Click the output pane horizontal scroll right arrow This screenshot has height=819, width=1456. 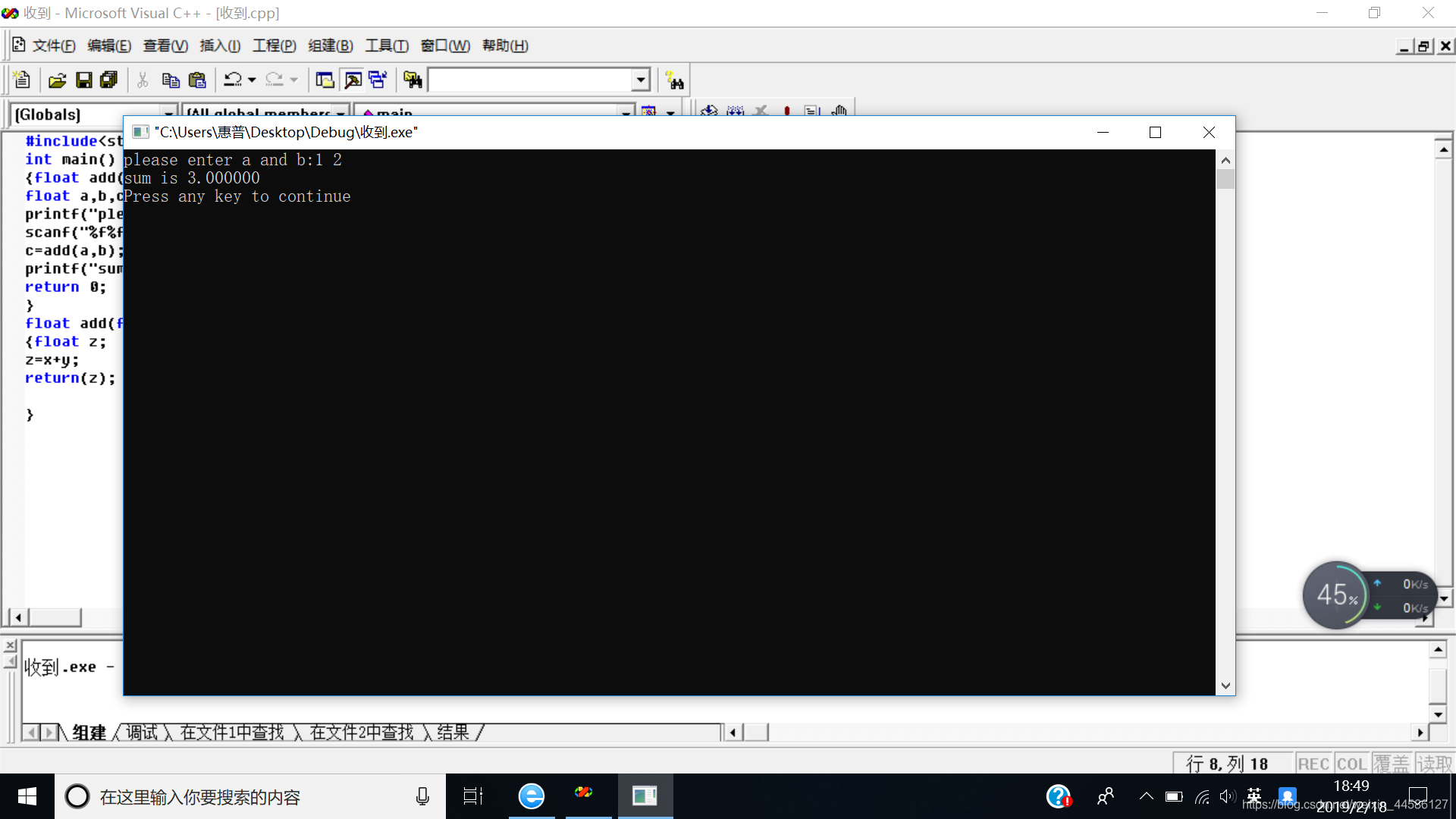(x=1420, y=732)
